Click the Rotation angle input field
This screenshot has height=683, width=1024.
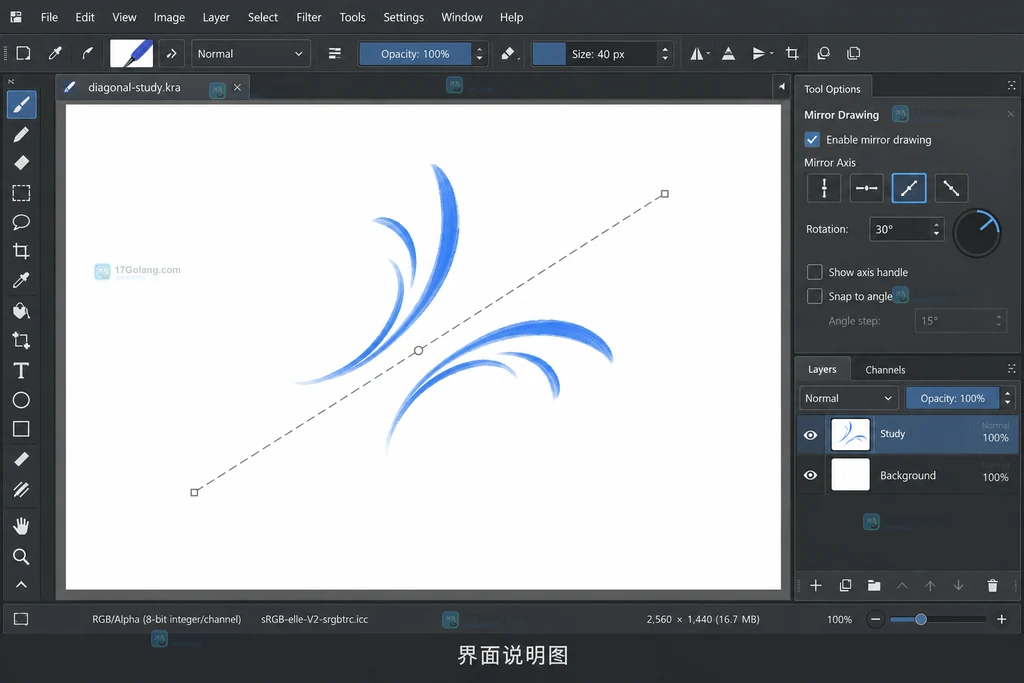coord(906,229)
